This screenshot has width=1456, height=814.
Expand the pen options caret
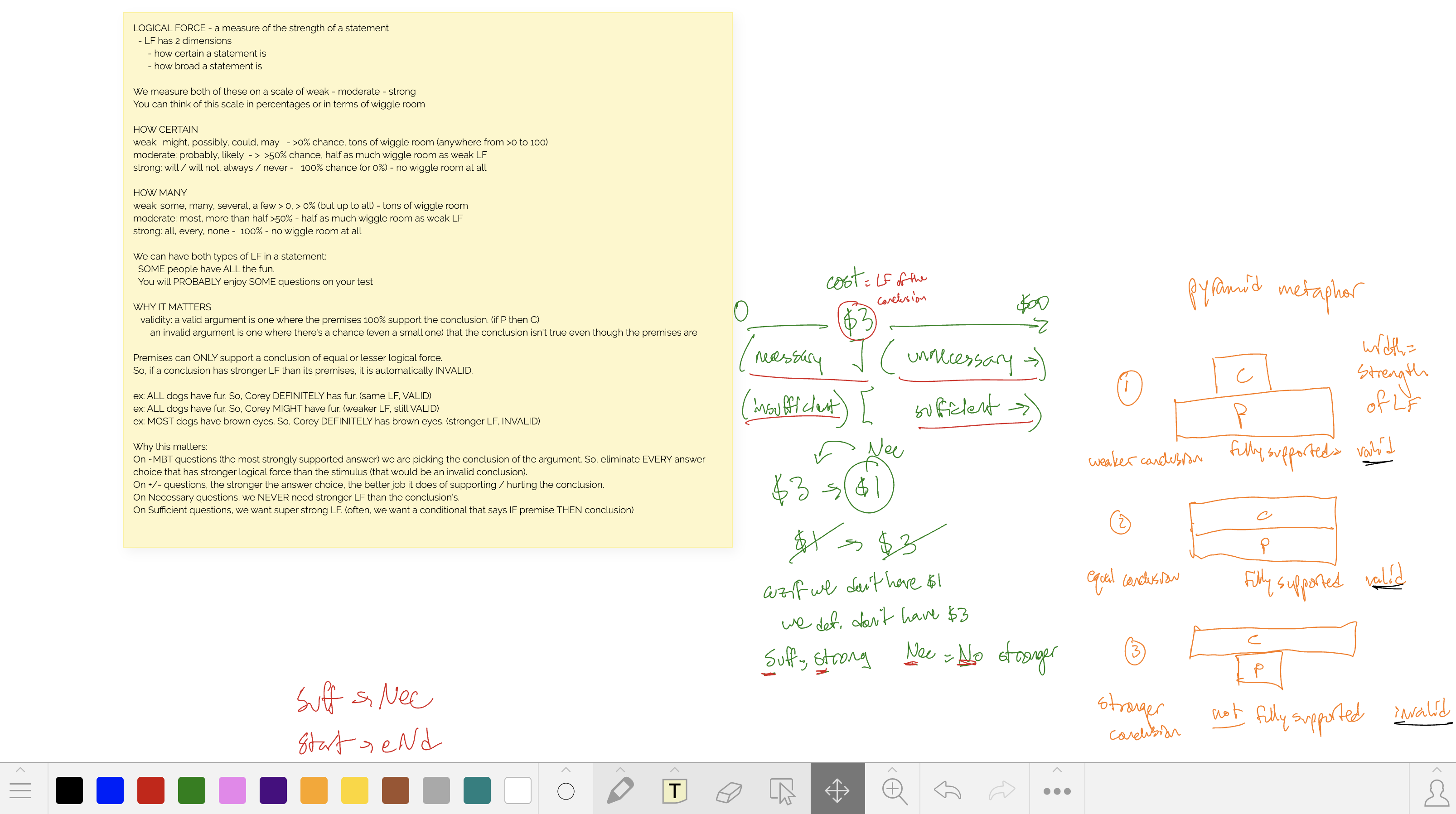620,770
